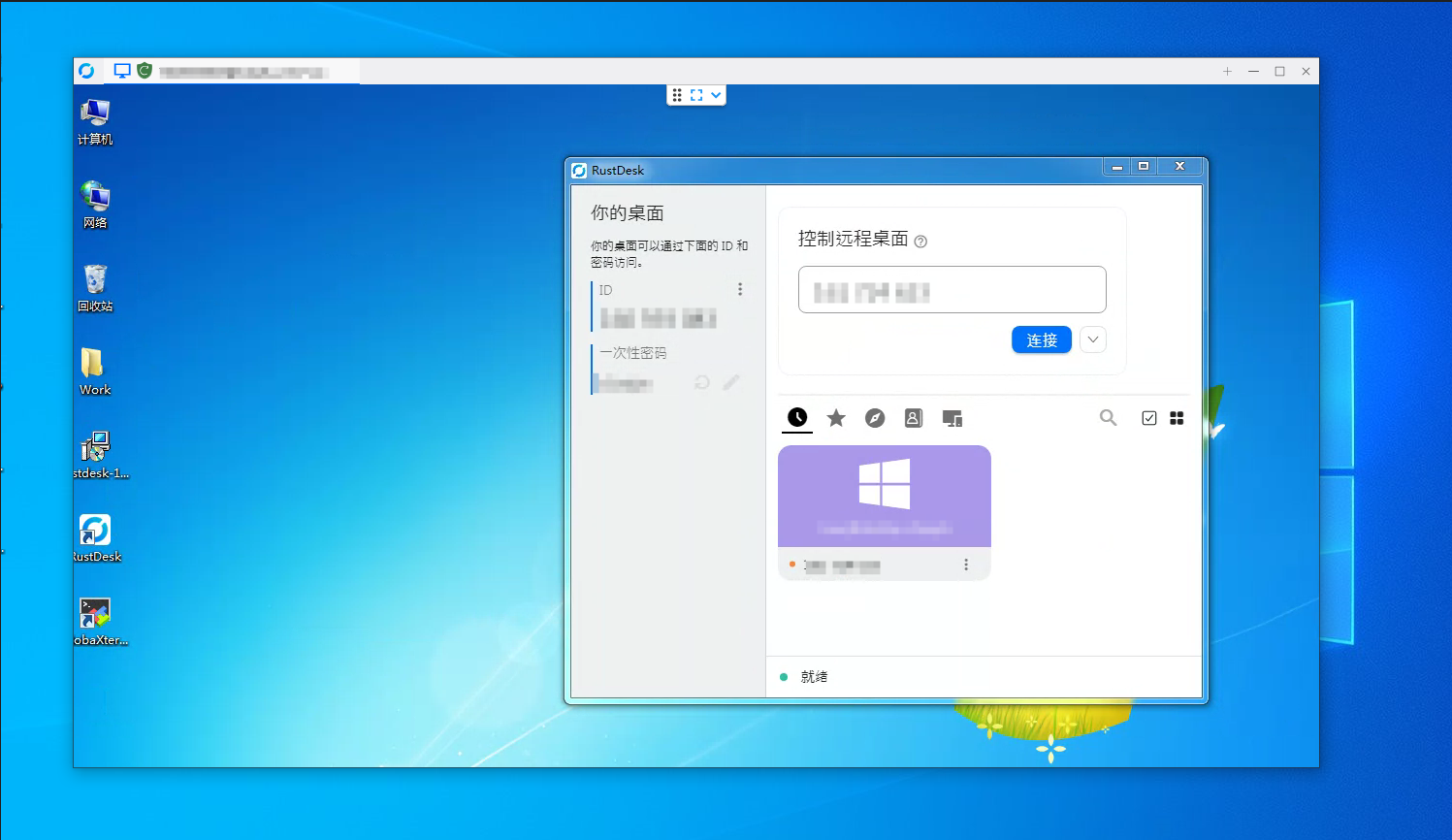
Task: Minimize the inner RustDesk window
Action: (x=1117, y=167)
